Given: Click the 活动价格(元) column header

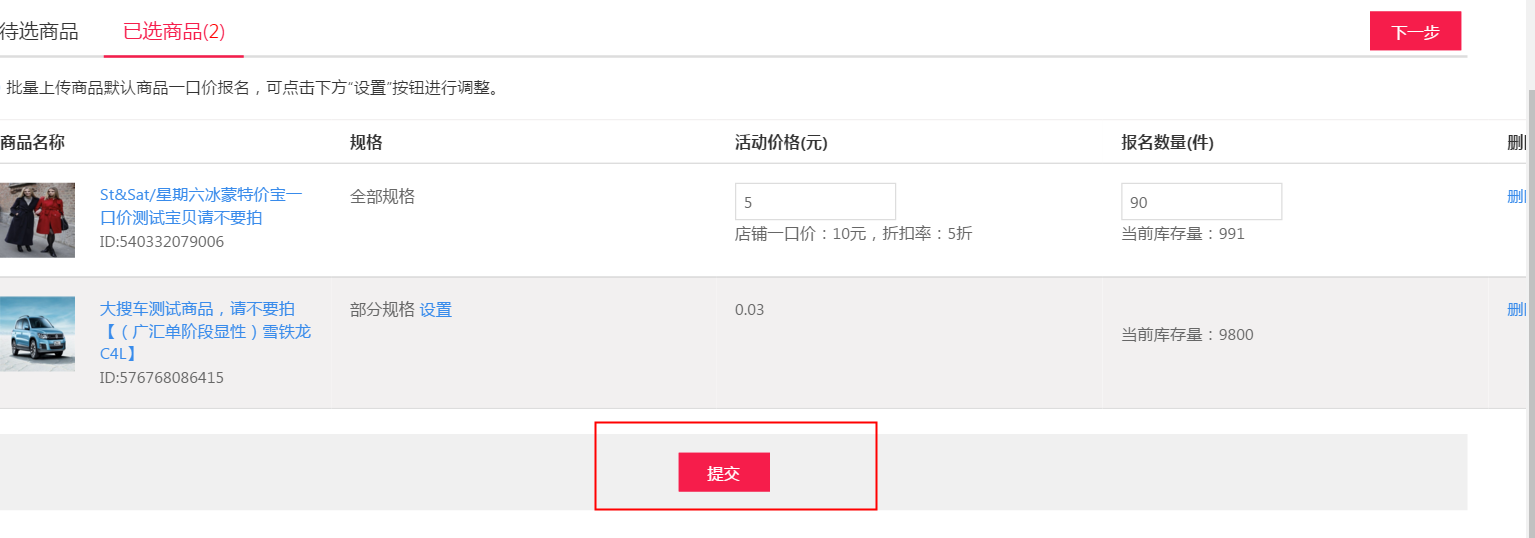Looking at the screenshot, I should pos(781,143).
